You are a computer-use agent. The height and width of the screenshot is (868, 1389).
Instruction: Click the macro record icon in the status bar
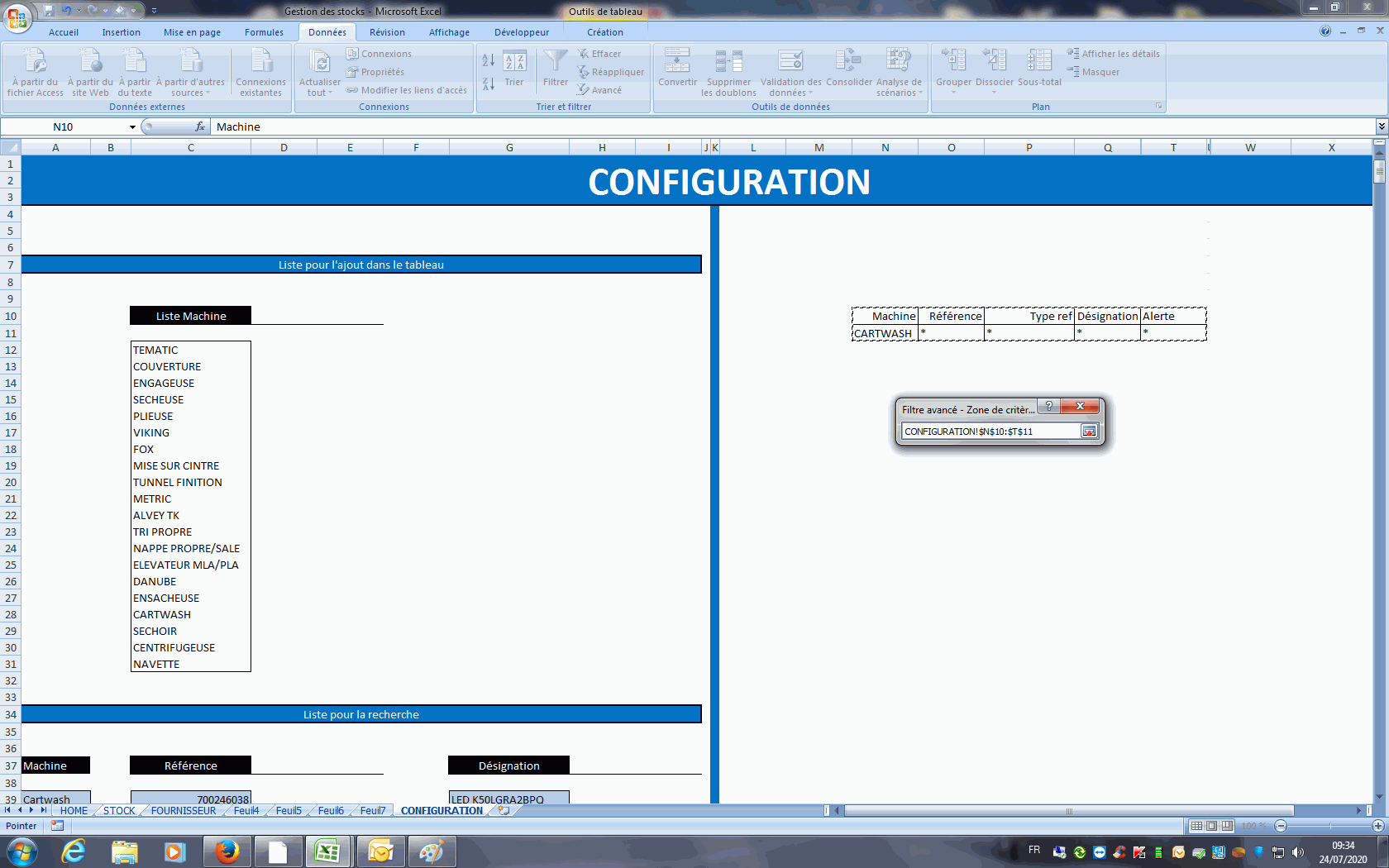57,826
